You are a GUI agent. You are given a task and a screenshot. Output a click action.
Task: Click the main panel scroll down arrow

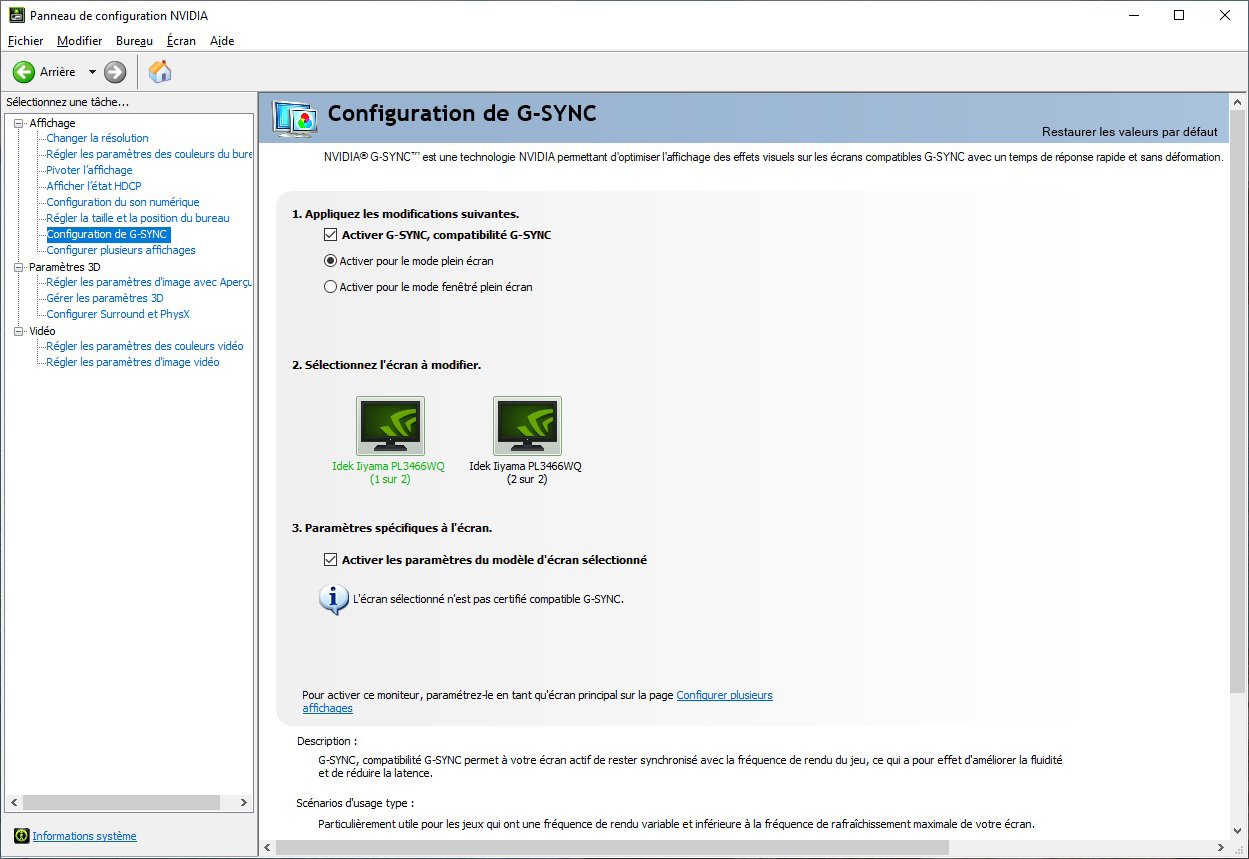(x=1238, y=830)
